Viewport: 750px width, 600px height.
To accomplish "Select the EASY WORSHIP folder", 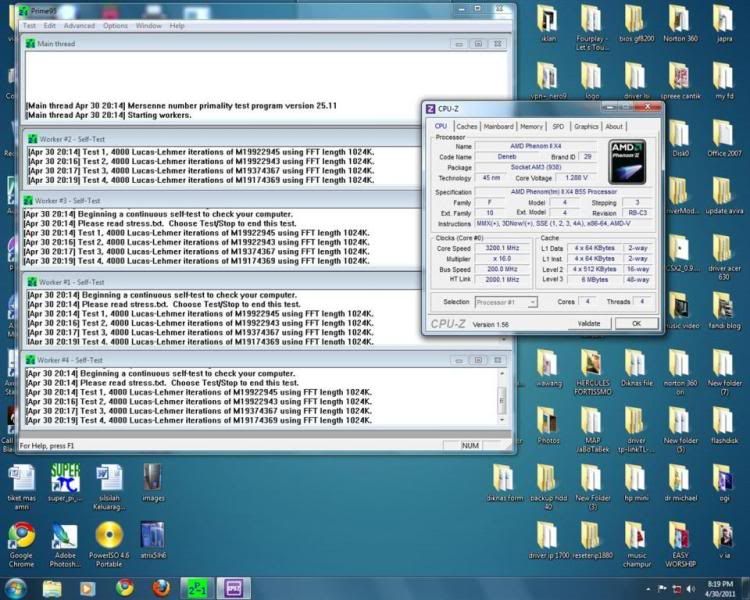I will click(680, 544).
